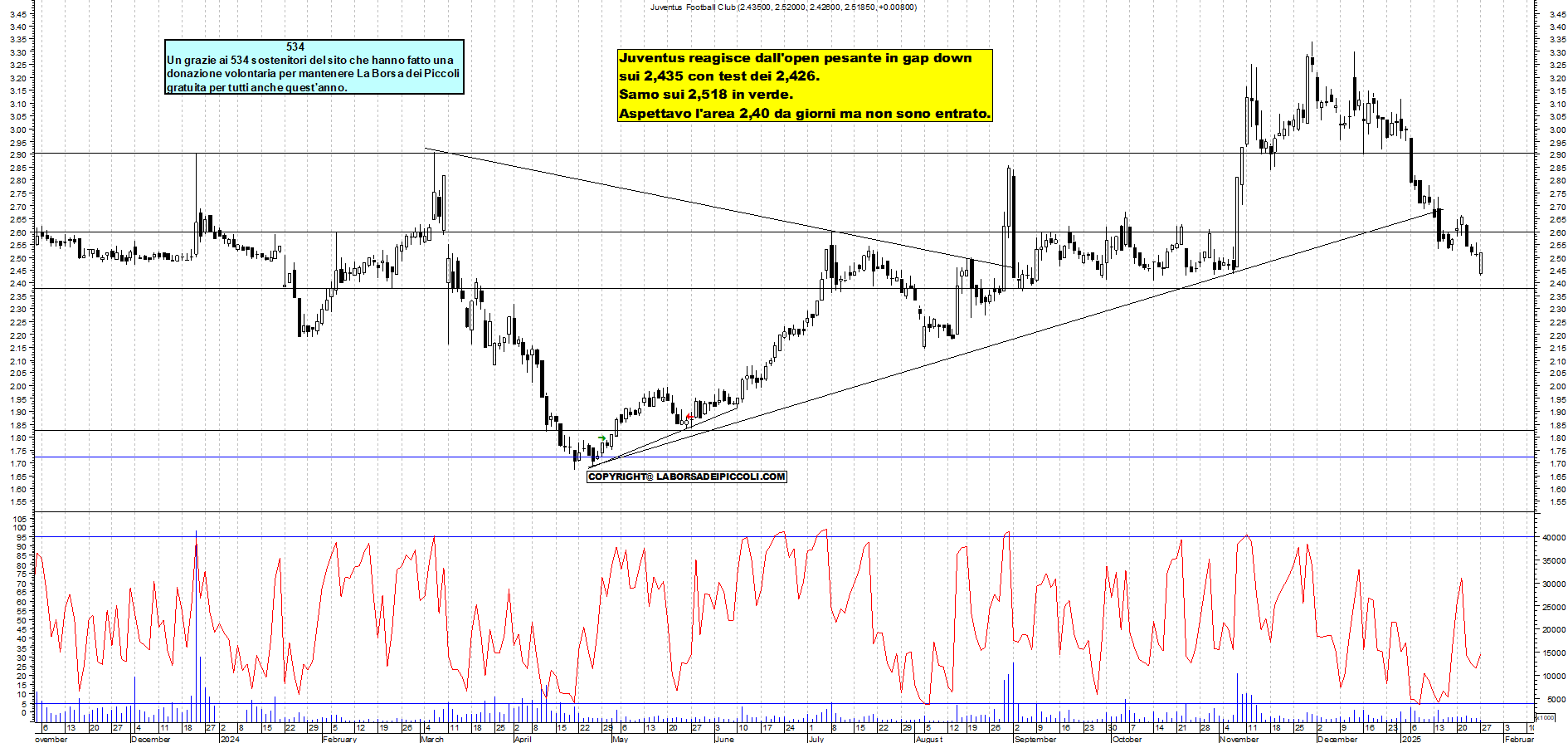The width and height of the screenshot is (1568, 743).
Task: Click the 'June' label on date axis
Action: (724, 739)
